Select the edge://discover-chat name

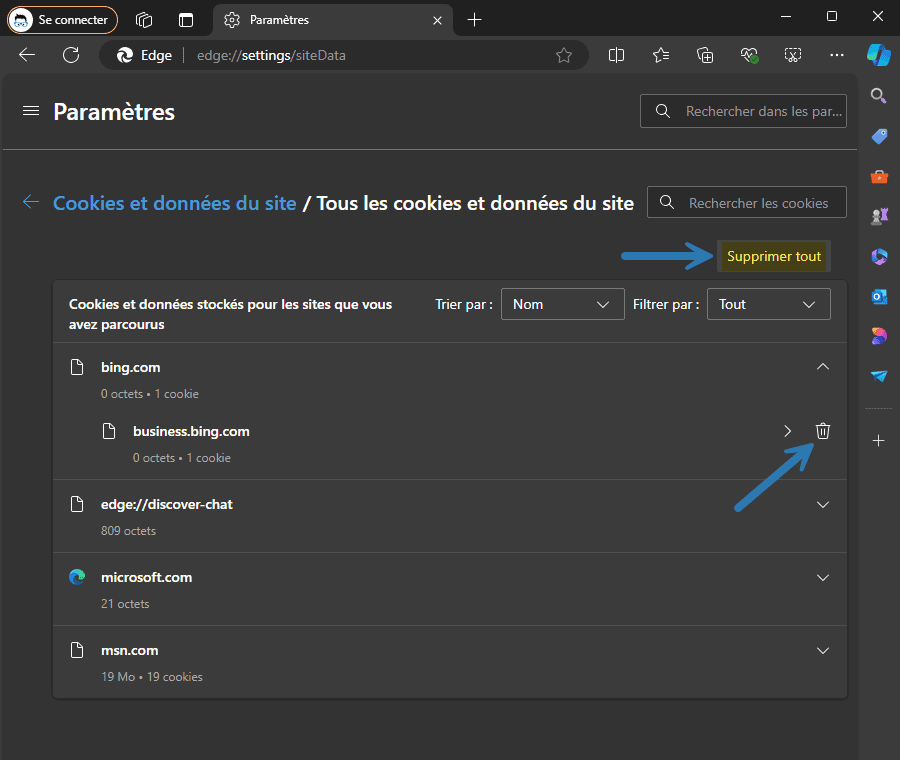click(166, 505)
